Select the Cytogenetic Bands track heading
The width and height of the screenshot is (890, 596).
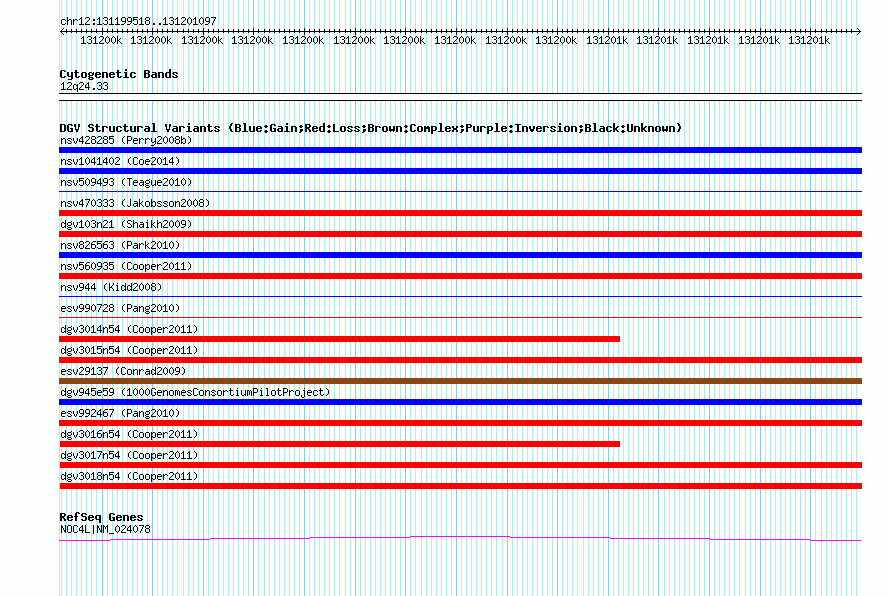(x=119, y=74)
